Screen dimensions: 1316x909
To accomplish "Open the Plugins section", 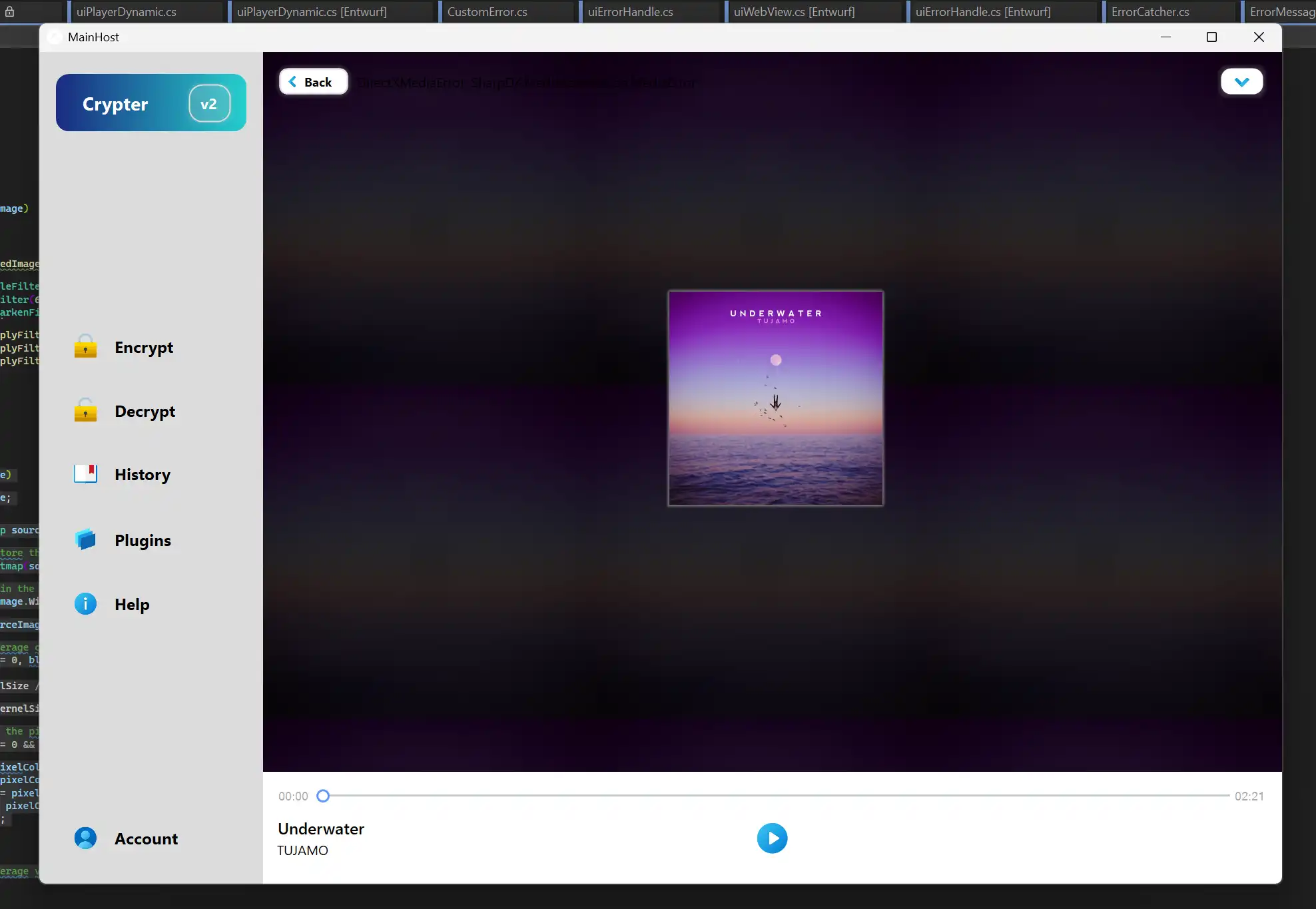I will (143, 540).
